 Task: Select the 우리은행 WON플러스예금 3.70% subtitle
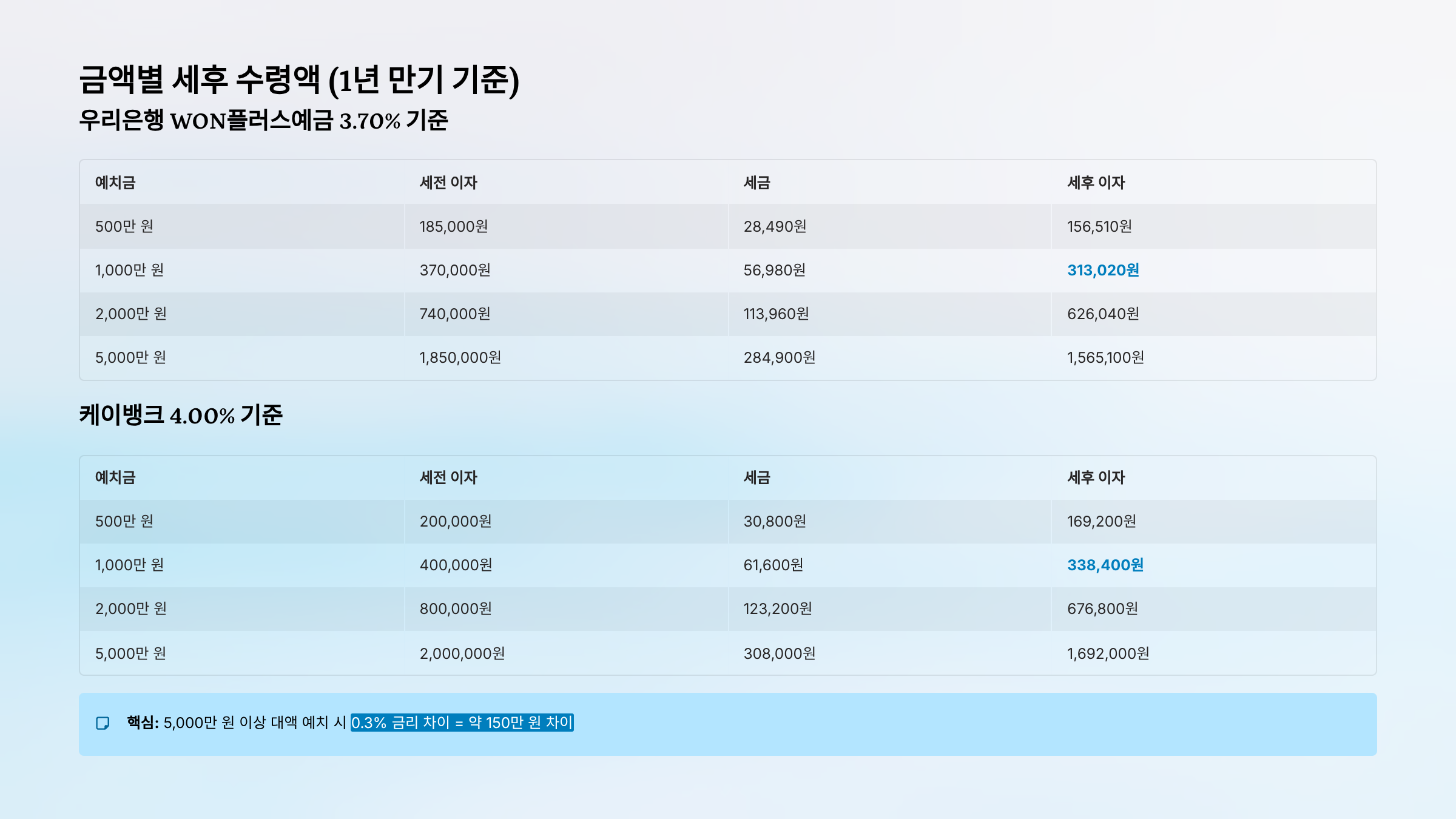263,120
